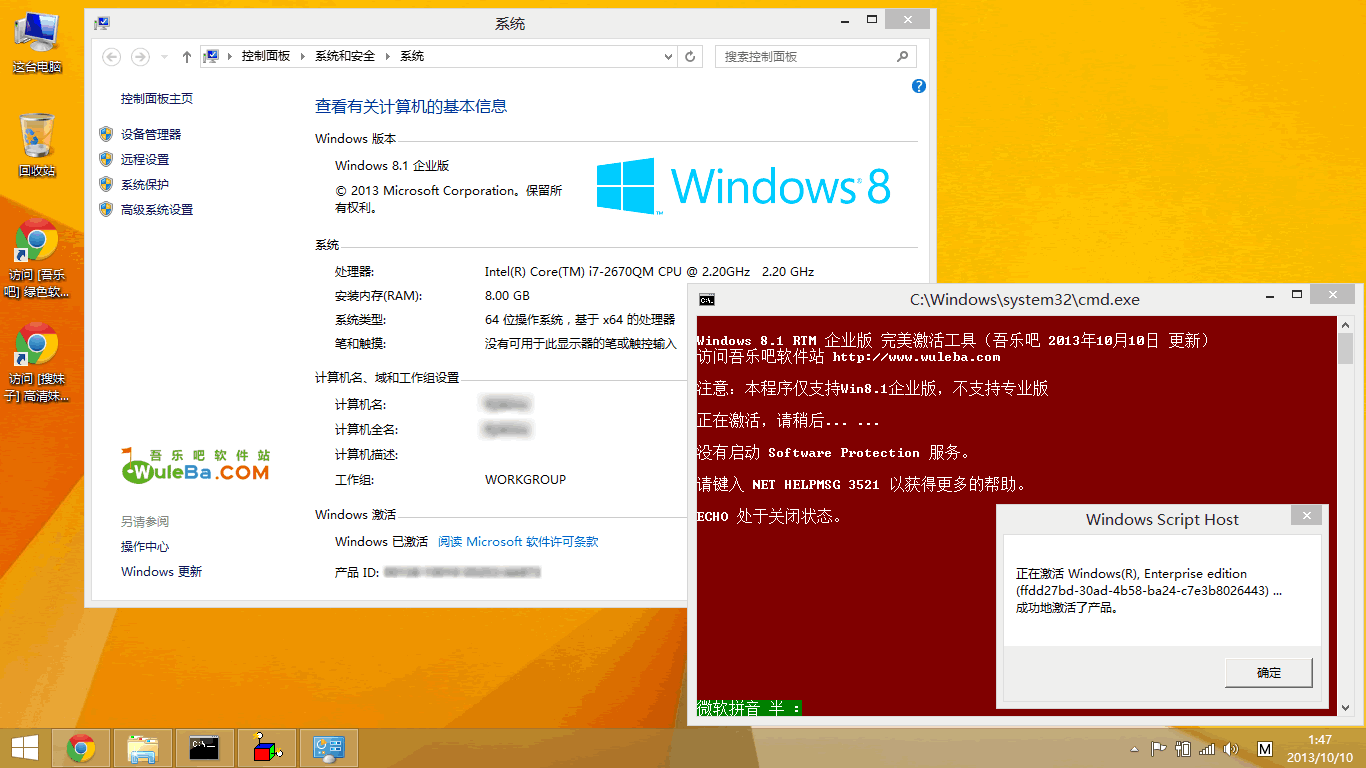Open 系统保护 from sidebar
1366x768 pixels.
click(x=145, y=184)
